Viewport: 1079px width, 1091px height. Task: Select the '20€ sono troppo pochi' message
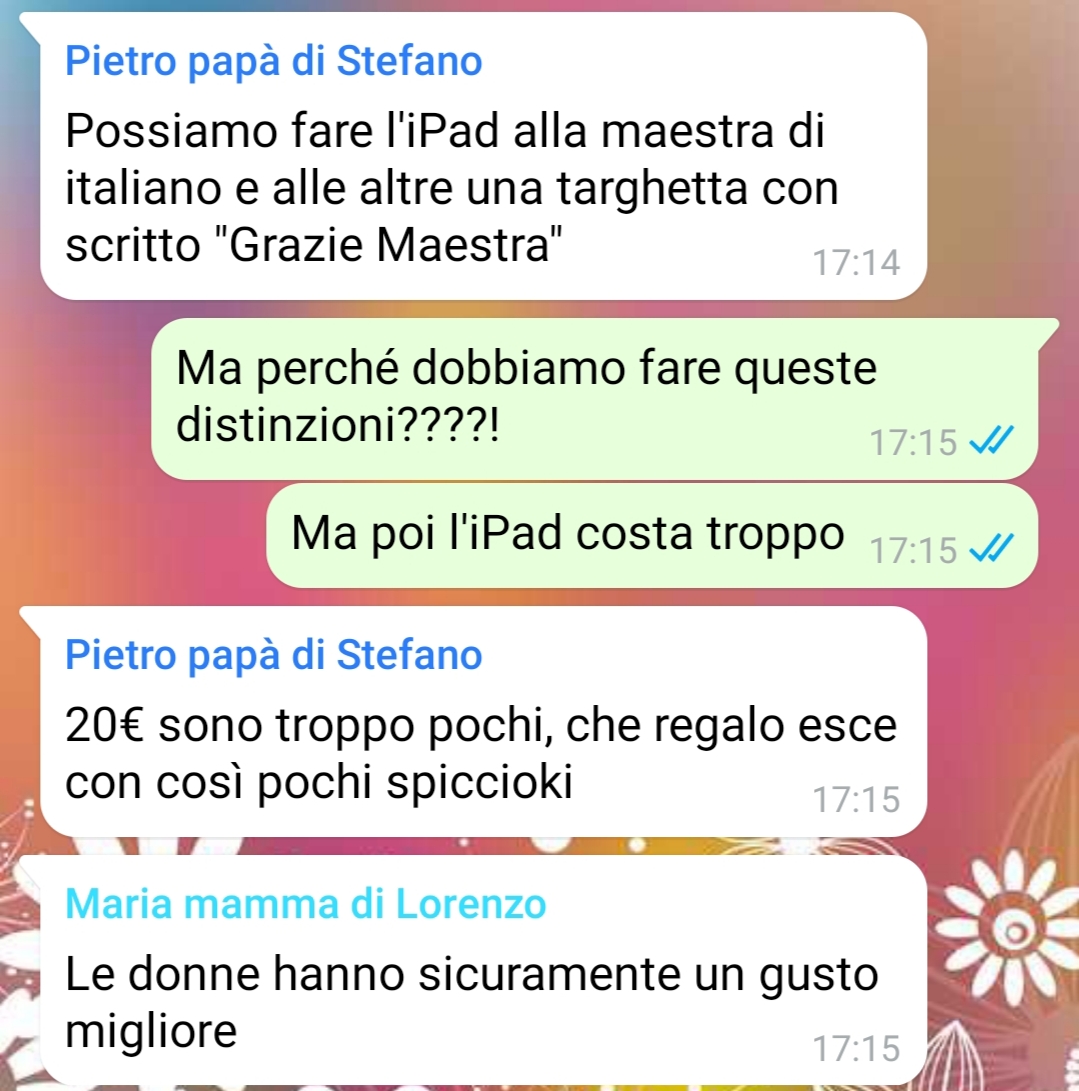(483, 722)
